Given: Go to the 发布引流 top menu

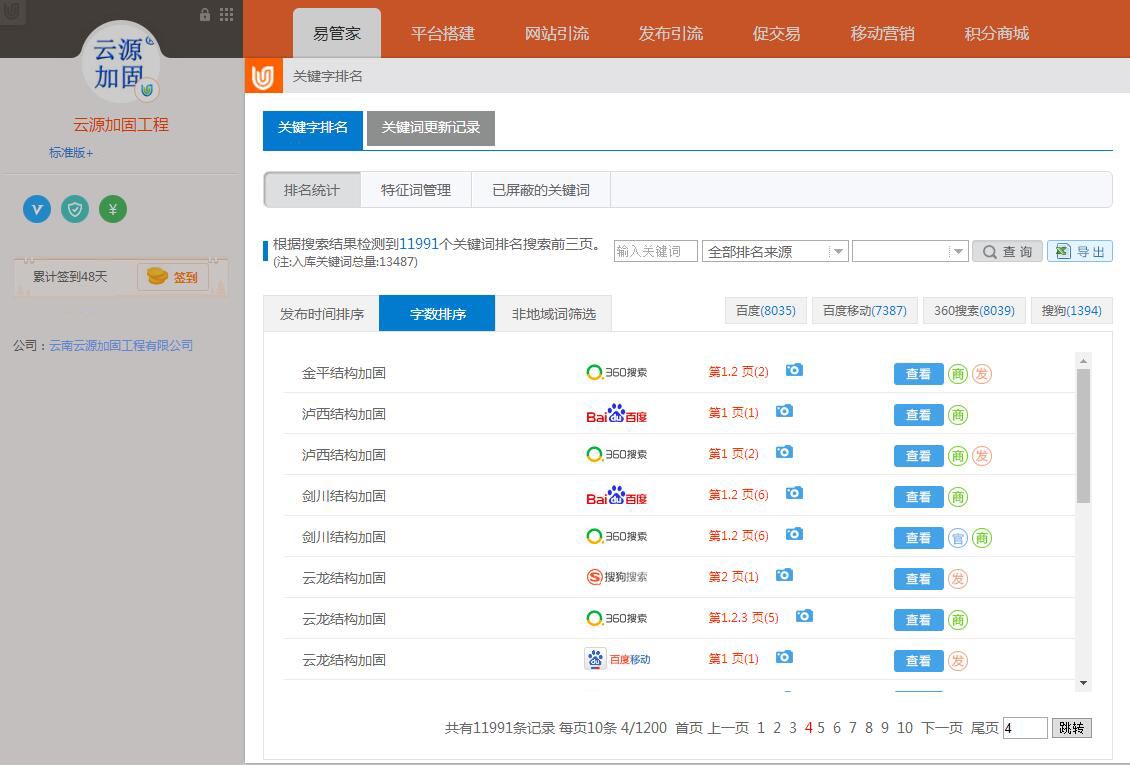Looking at the screenshot, I should (670, 33).
